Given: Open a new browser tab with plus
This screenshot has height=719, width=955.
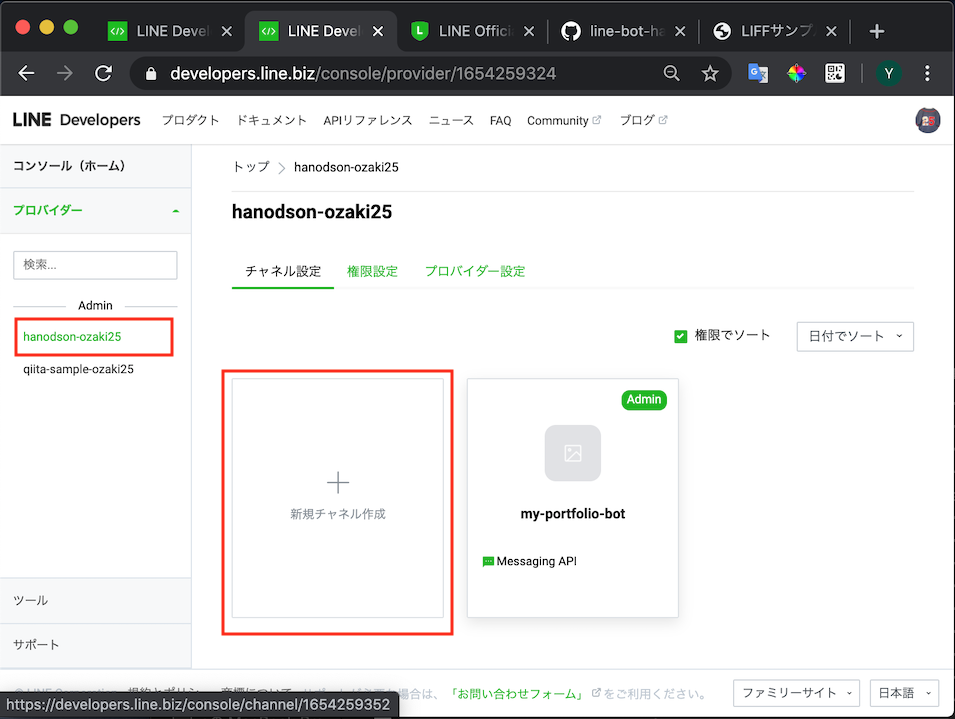Looking at the screenshot, I should (x=876, y=31).
